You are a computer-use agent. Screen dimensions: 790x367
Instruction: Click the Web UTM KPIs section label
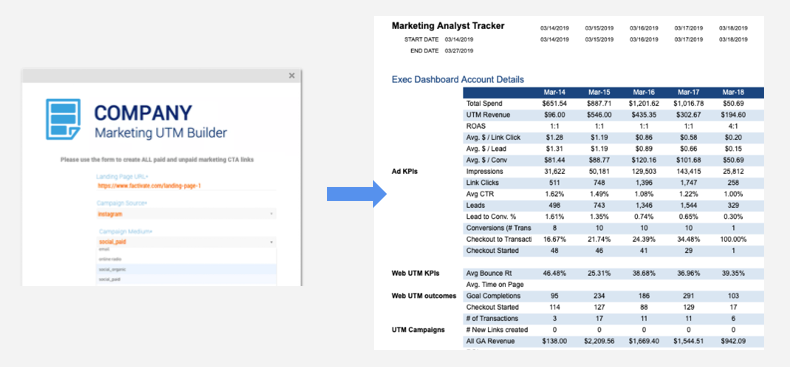click(x=416, y=273)
